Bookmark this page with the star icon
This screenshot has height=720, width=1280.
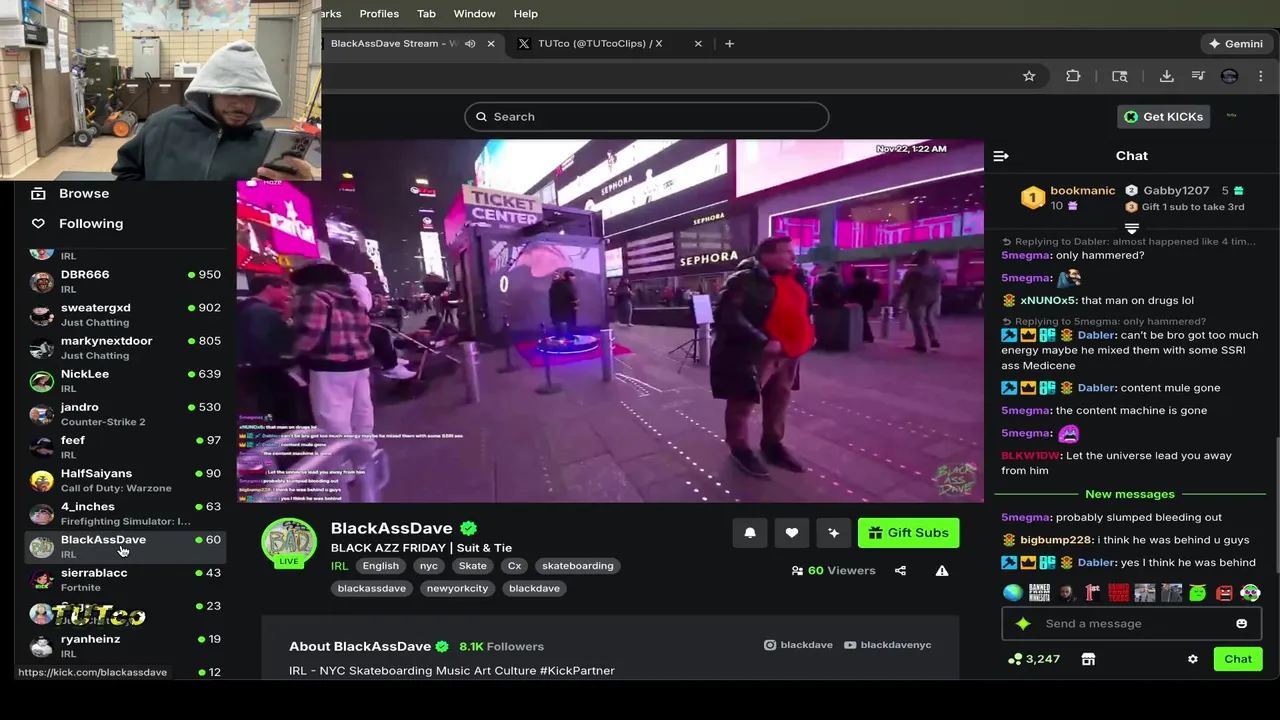(1029, 76)
